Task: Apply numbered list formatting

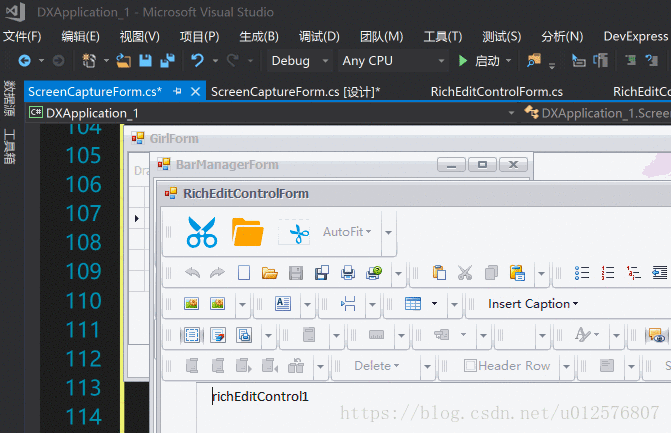Action: click(608, 273)
